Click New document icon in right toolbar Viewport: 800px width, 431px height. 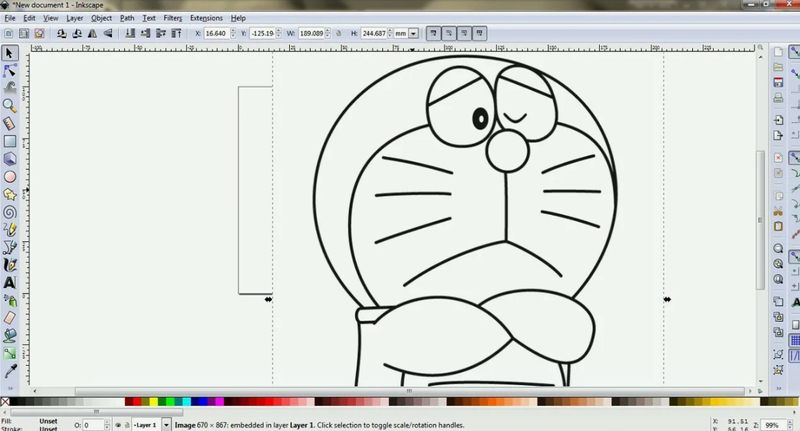pyautogui.click(x=778, y=52)
